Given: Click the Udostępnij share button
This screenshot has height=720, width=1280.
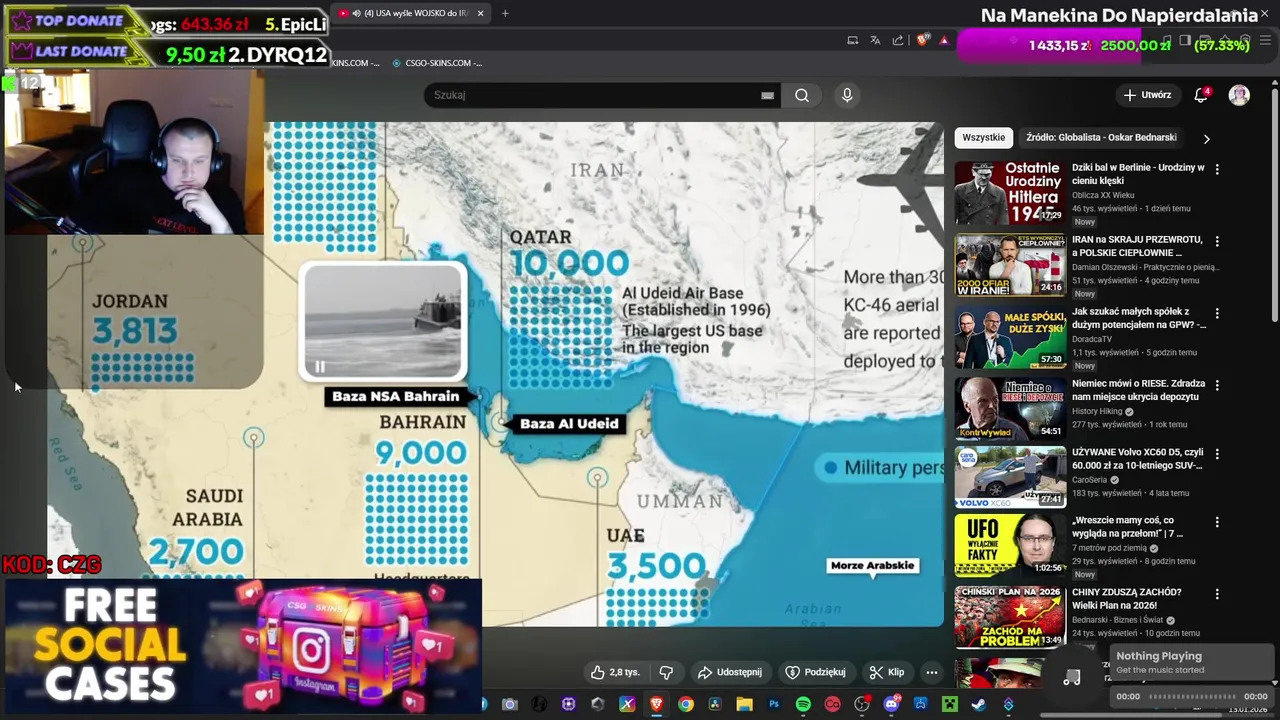Looking at the screenshot, I should tap(730, 672).
